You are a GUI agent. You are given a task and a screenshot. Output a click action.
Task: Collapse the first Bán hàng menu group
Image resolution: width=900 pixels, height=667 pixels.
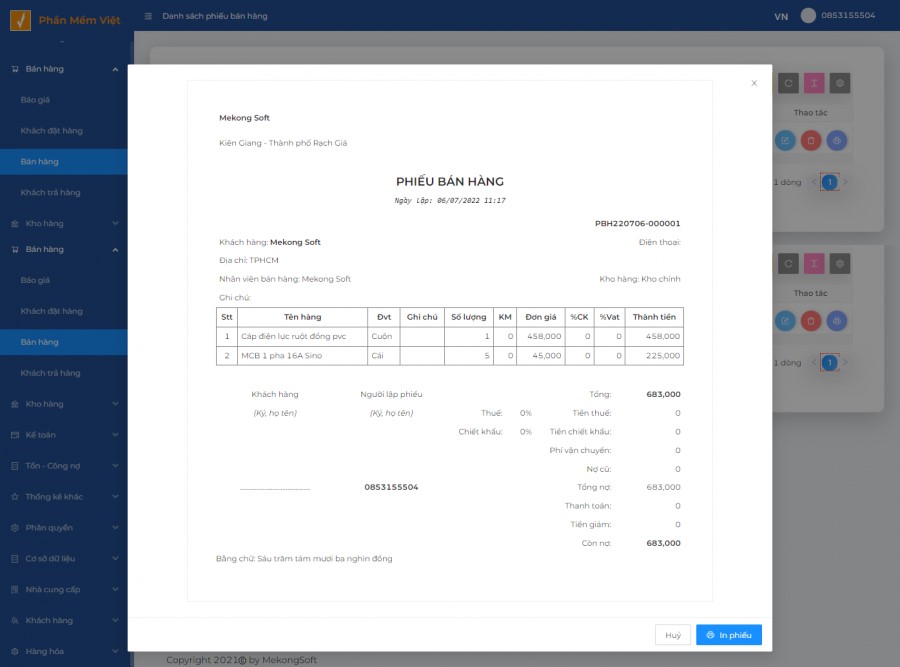click(x=64, y=69)
